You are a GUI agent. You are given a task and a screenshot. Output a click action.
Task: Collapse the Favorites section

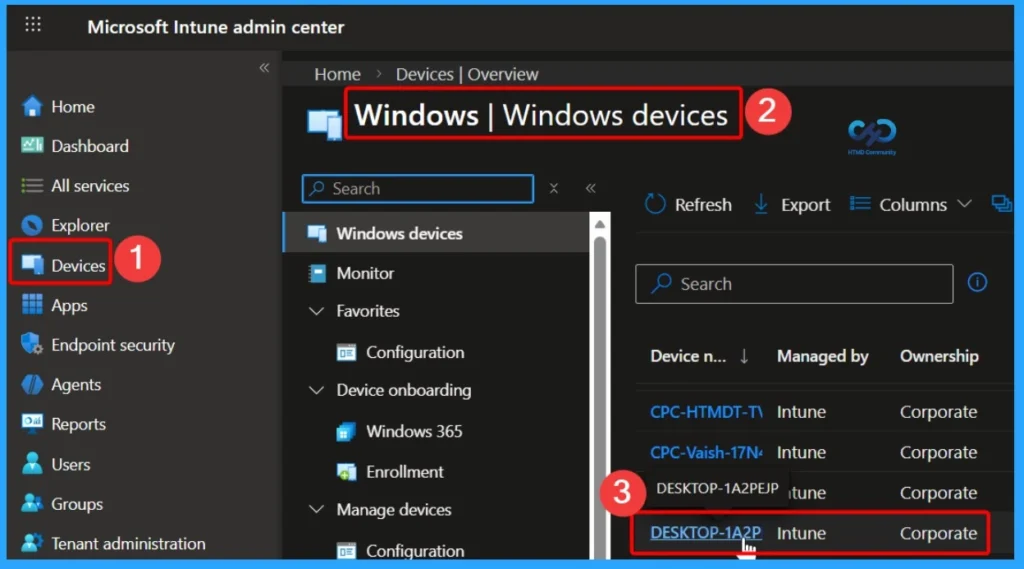[316, 311]
